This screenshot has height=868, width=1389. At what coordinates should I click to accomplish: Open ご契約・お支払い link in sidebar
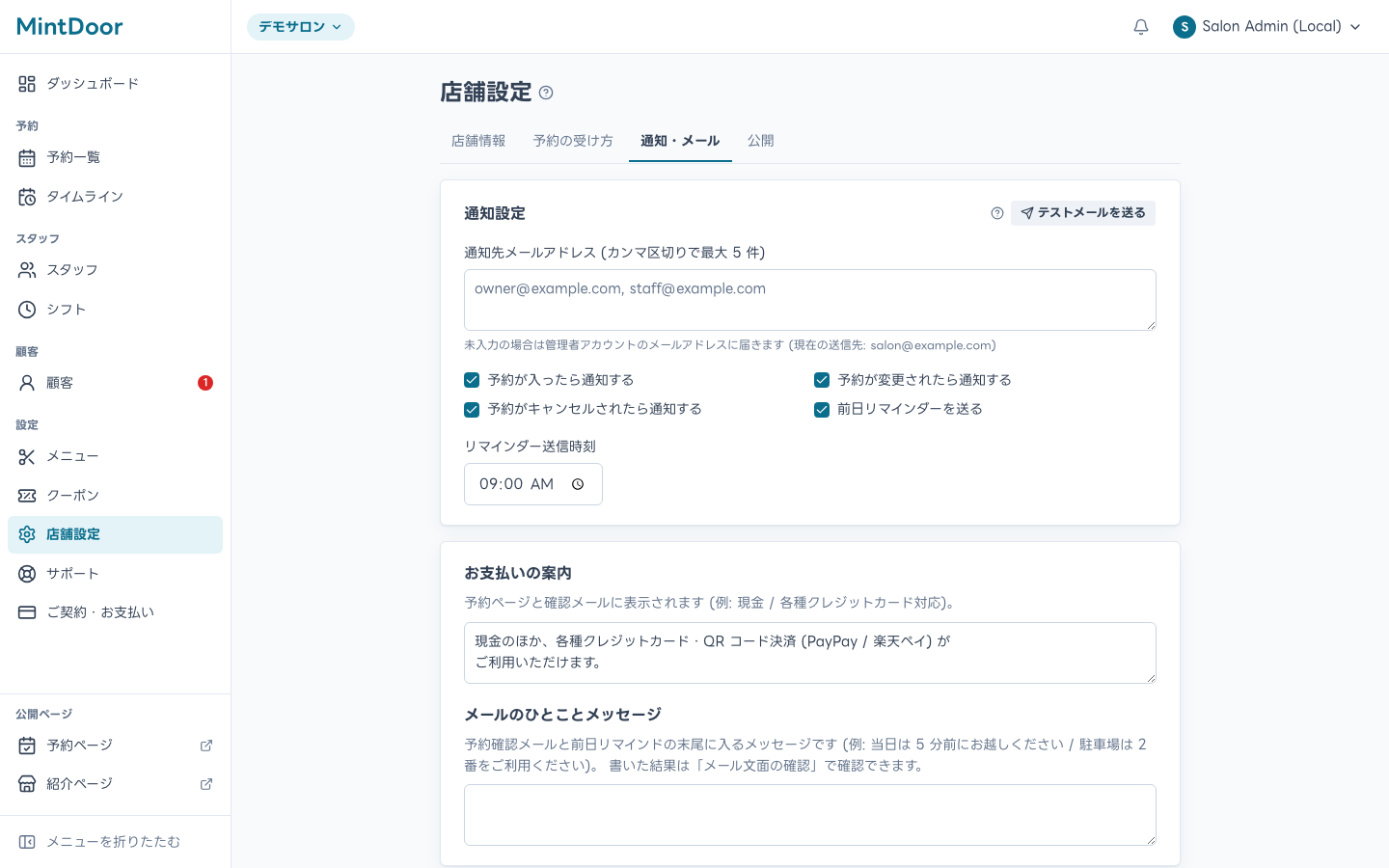(x=115, y=612)
